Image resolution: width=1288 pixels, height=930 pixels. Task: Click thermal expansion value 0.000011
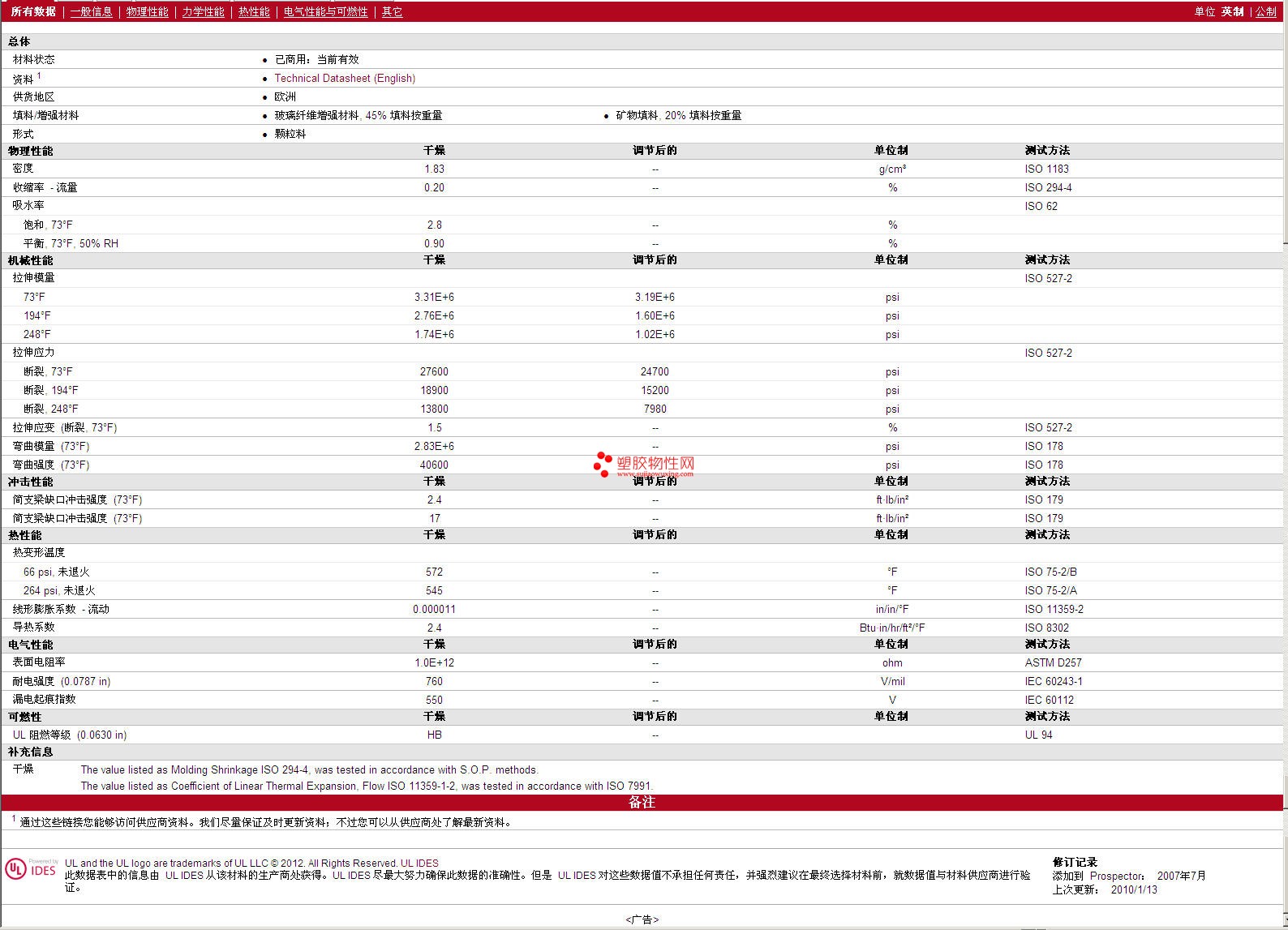click(x=434, y=609)
